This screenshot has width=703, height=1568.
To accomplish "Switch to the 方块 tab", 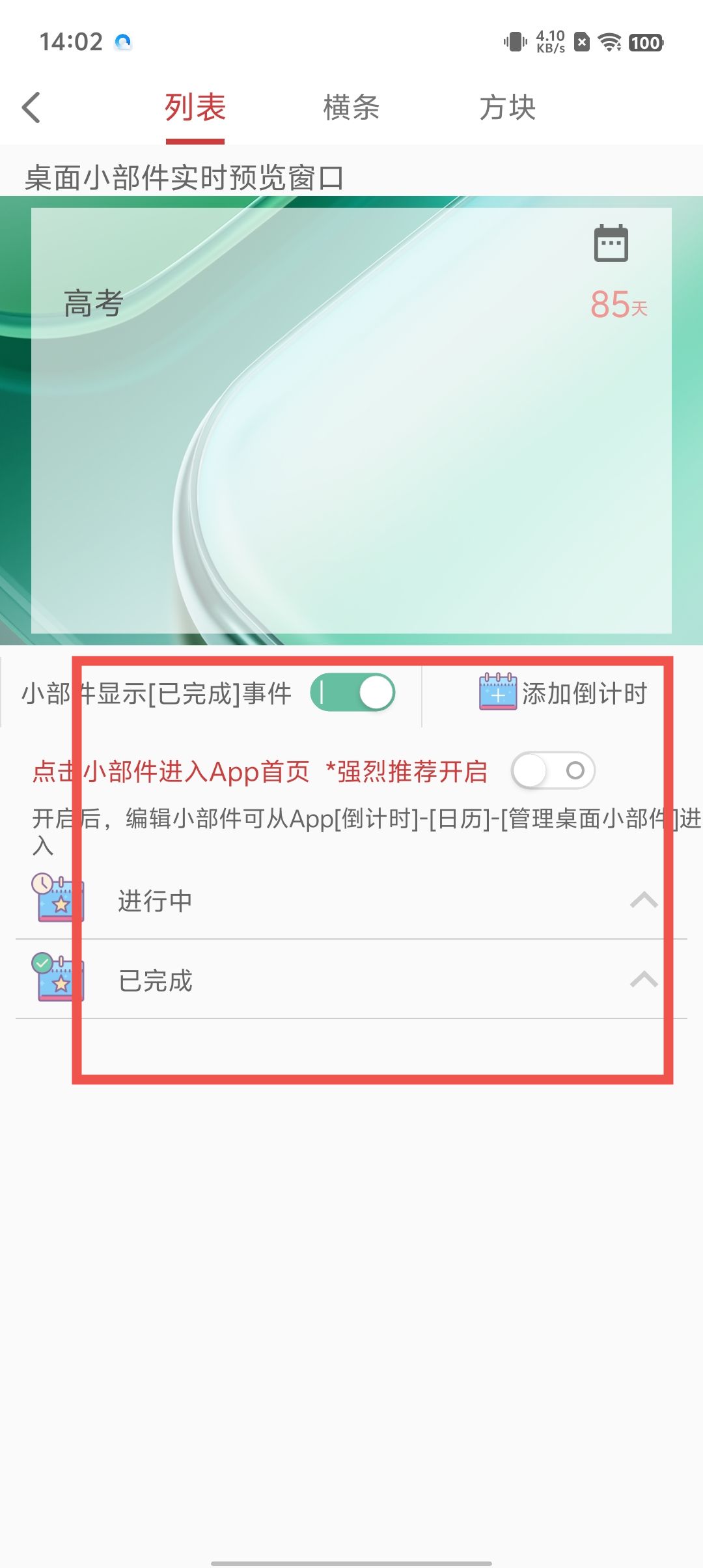I will tap(508, 107).
